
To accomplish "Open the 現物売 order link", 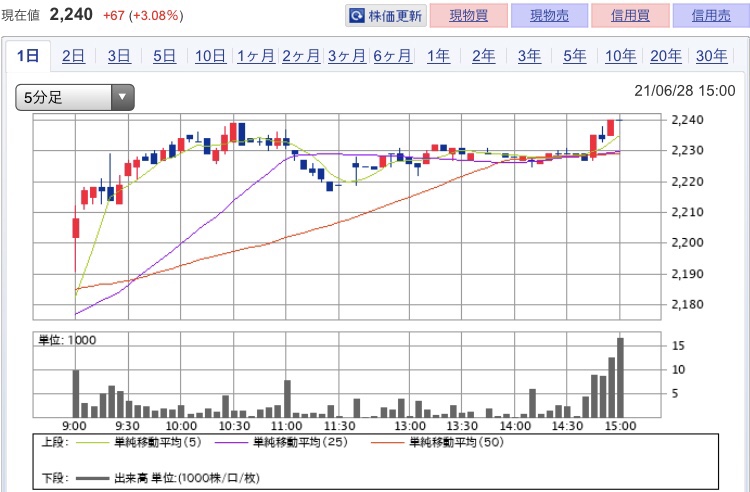I will click(549, 16).
